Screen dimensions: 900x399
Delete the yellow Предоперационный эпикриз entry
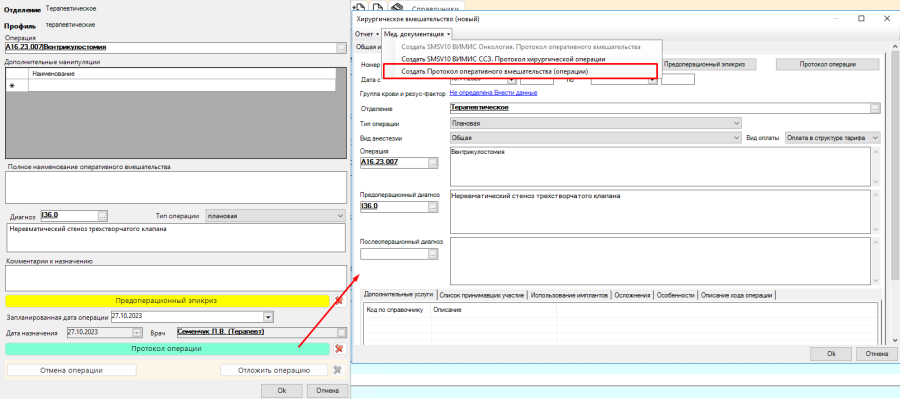339,301
